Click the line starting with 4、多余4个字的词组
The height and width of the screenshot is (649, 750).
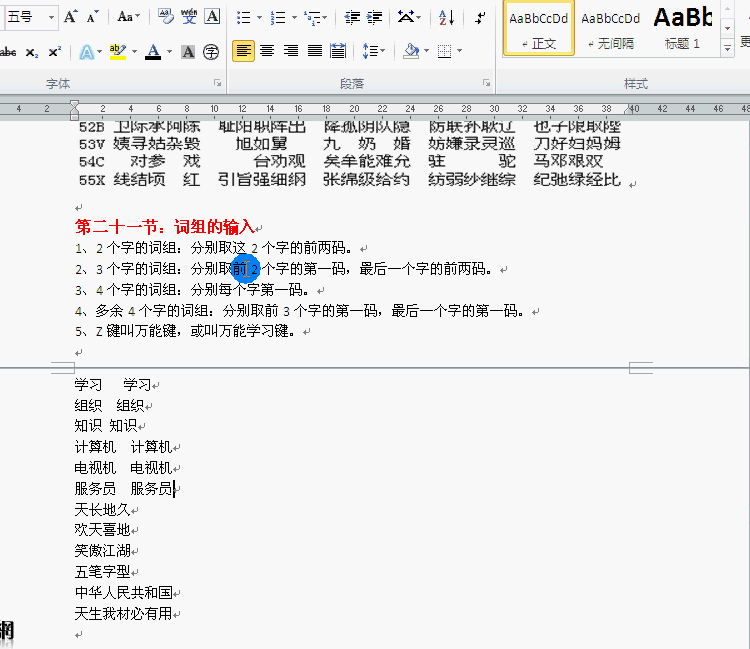[x=299, y=311]
